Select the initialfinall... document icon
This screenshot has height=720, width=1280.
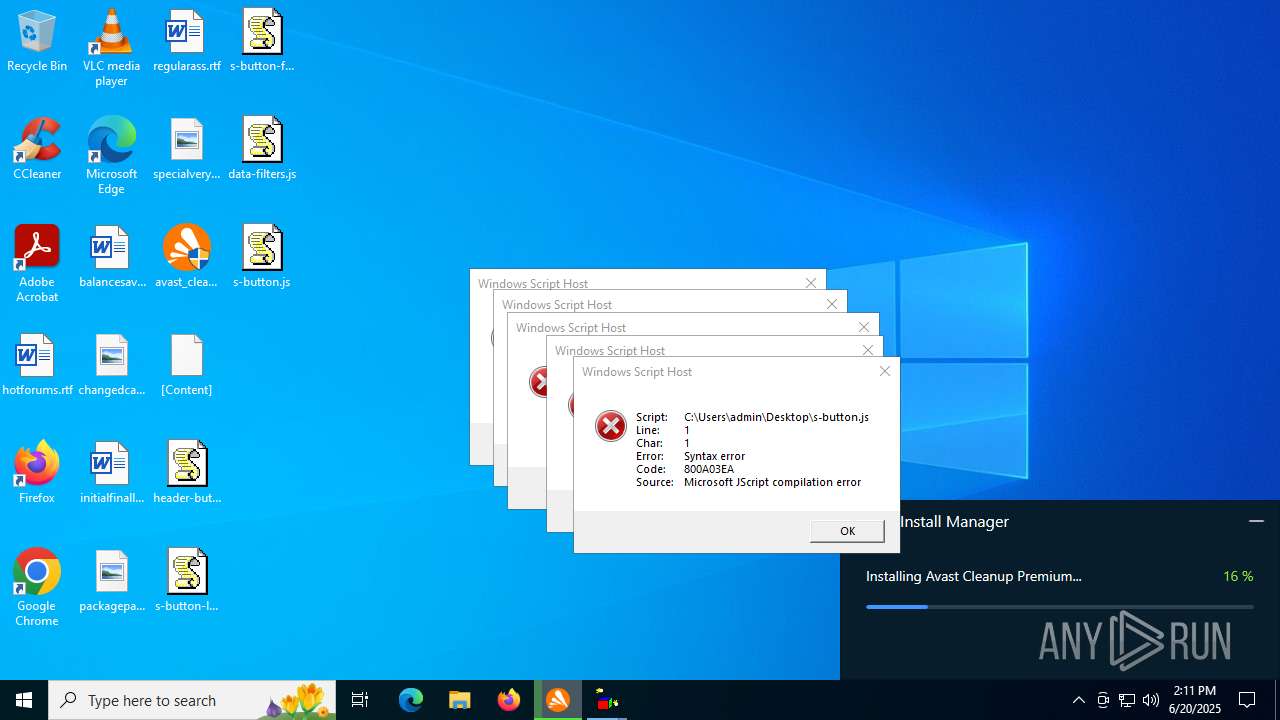[111, 474]
